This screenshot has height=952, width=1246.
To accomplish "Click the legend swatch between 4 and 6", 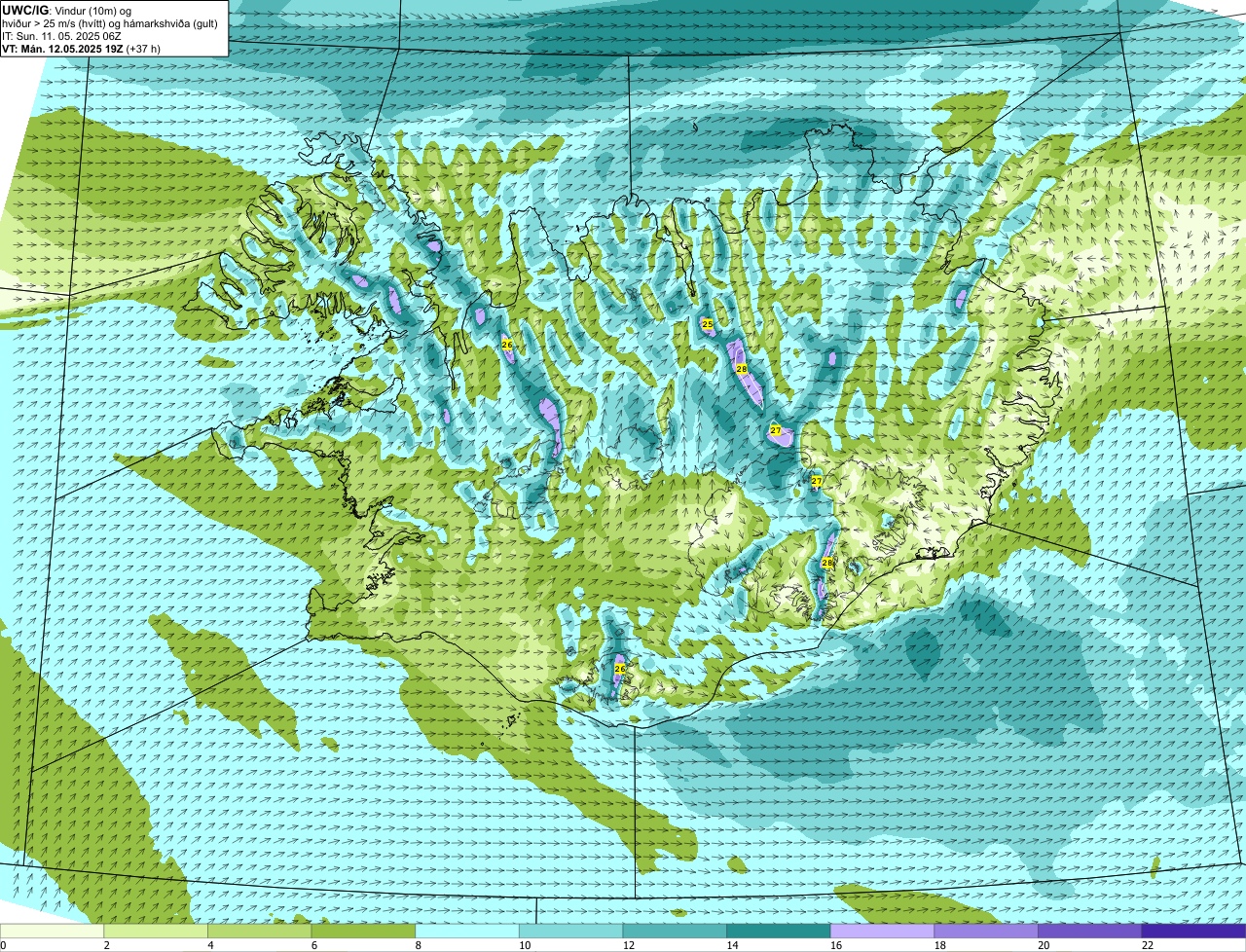I will point(259,932).
